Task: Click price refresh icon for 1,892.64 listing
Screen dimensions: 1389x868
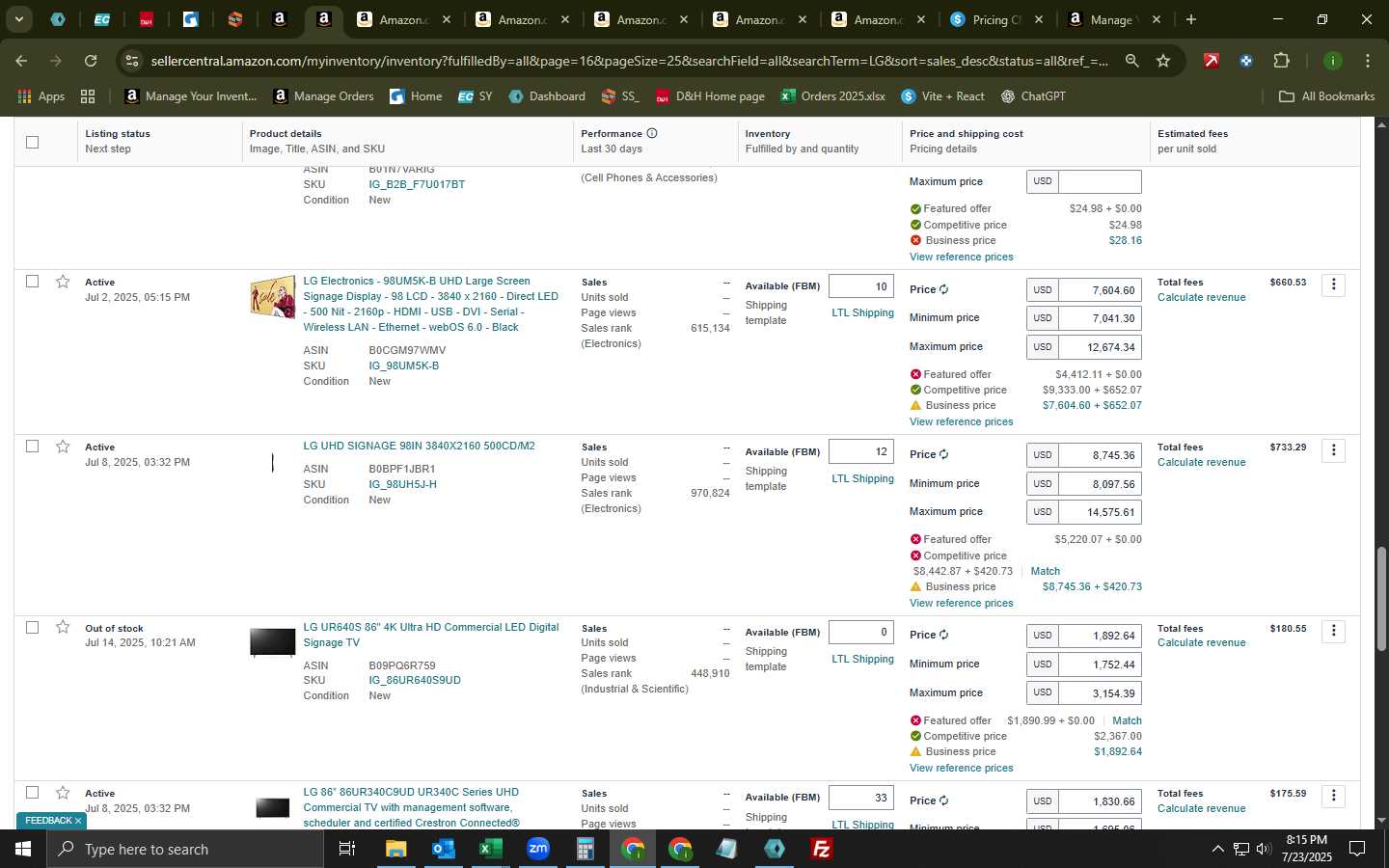Action: coord(943,635)
